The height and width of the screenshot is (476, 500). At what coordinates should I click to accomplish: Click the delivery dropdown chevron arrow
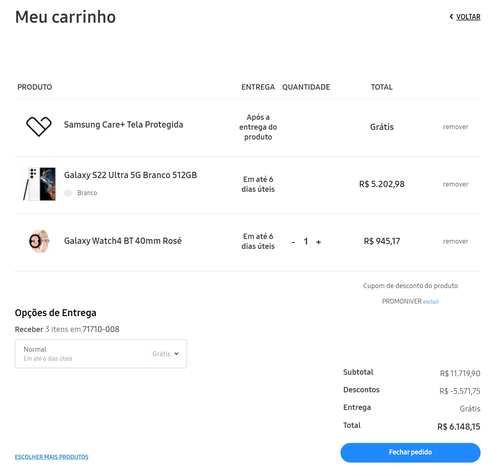tap(176, 354)
